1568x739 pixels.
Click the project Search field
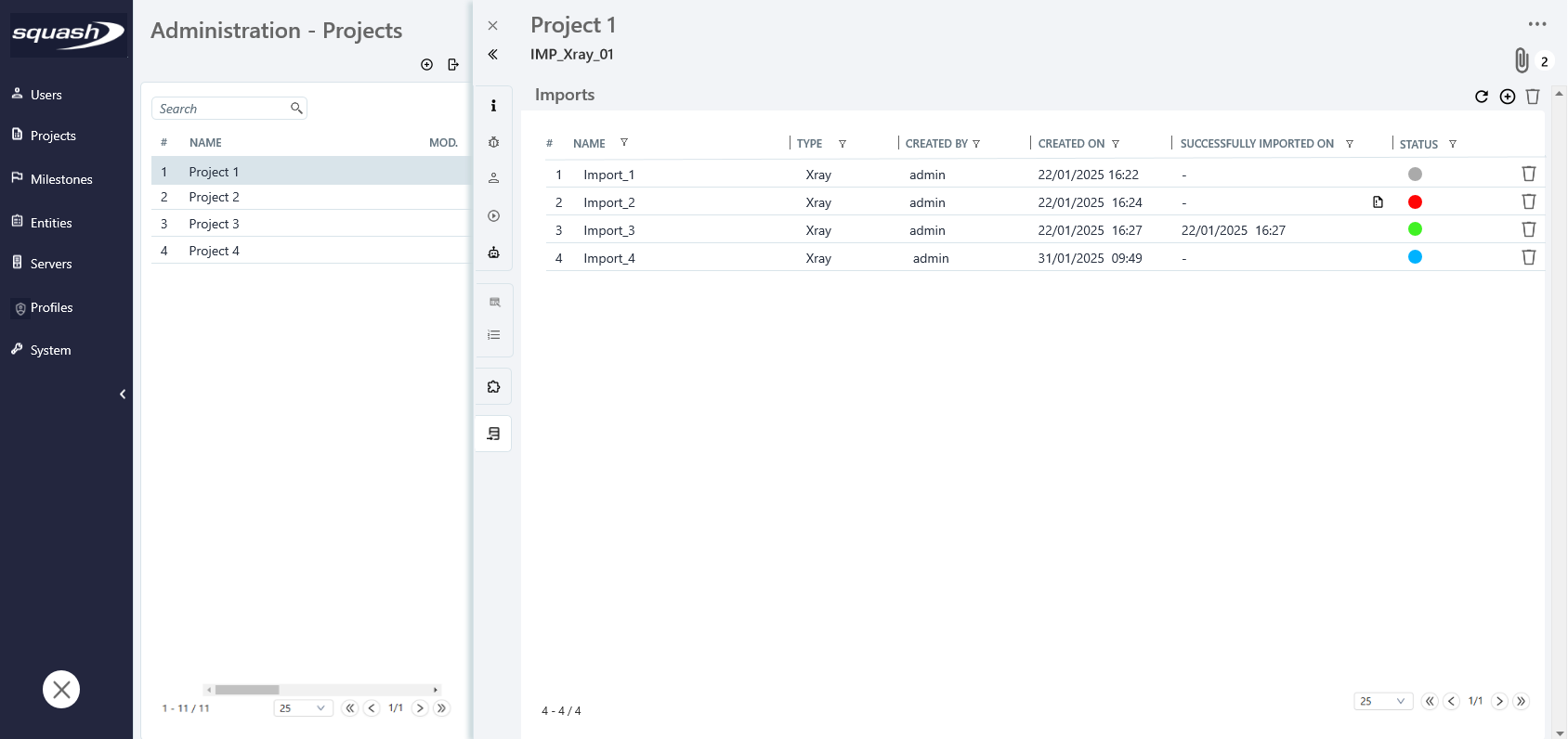point(223,109)
